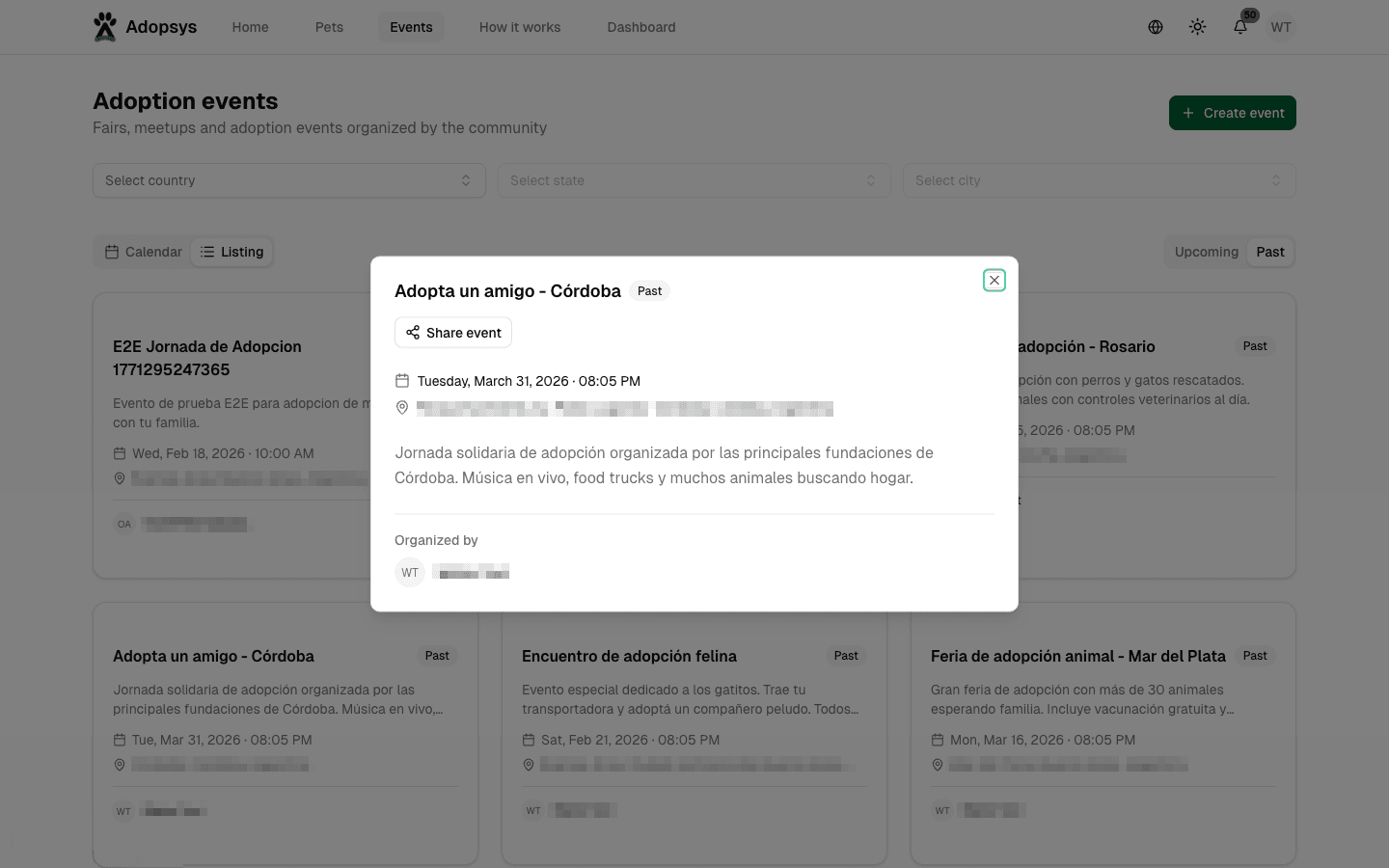The image size is (1389, 868).
Task: Click the calendar icon beside event date
Action: click(x=402, y=381)
